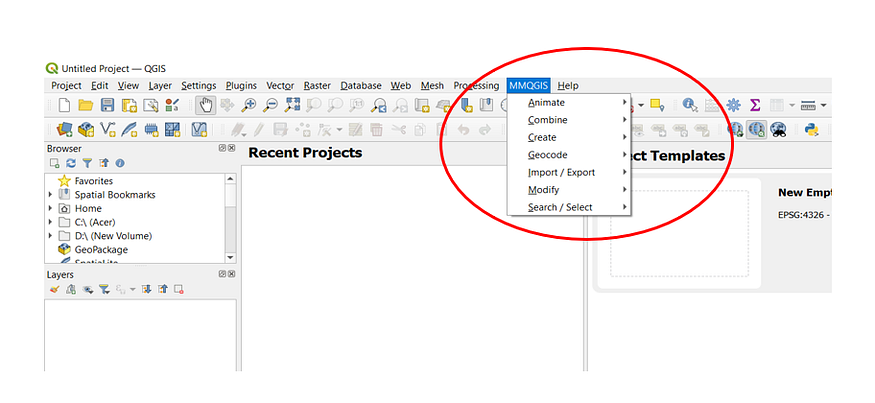Expand the Home tree node
The width and height of the screenshot is (875, 403).
click(50, 208)
